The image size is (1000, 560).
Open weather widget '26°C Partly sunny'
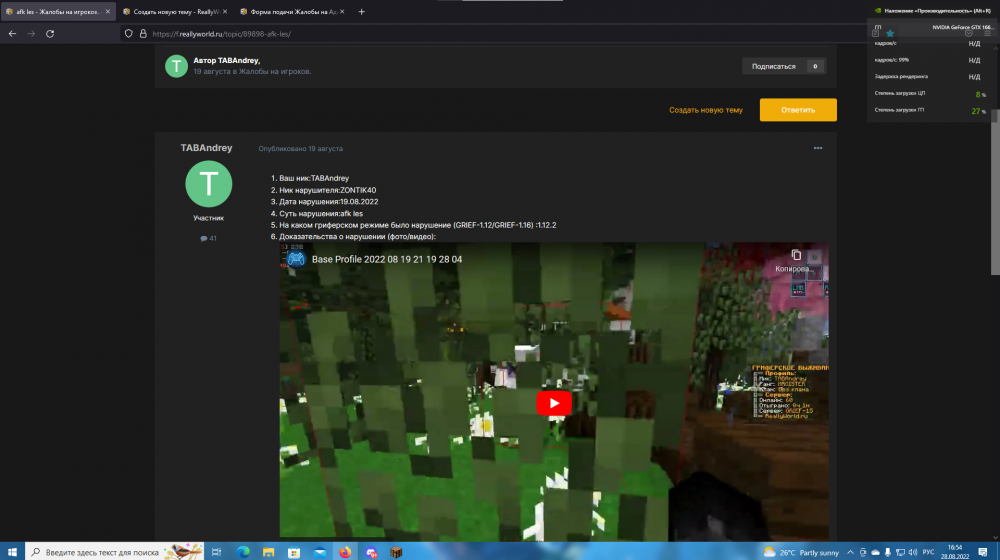801,552
